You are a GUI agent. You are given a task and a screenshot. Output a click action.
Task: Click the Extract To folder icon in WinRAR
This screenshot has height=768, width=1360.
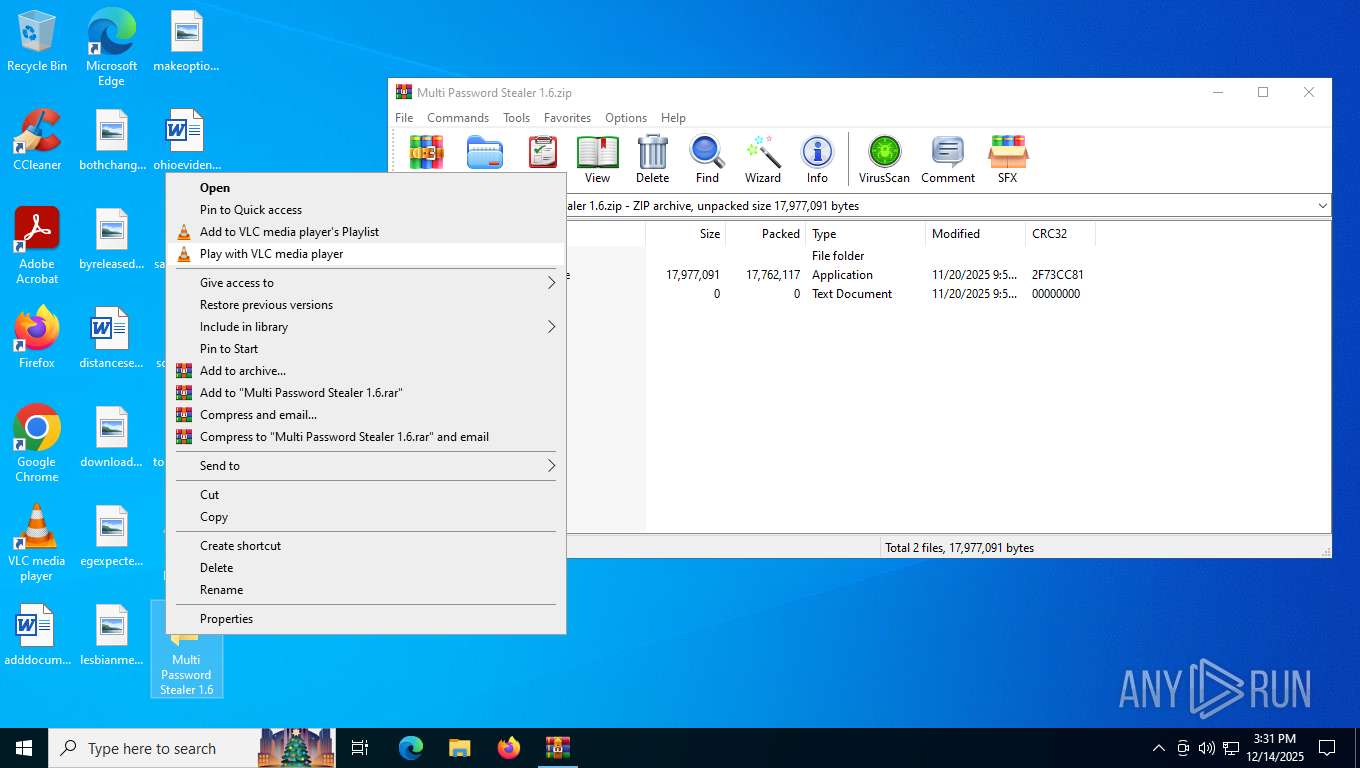(x=485, y=153)
